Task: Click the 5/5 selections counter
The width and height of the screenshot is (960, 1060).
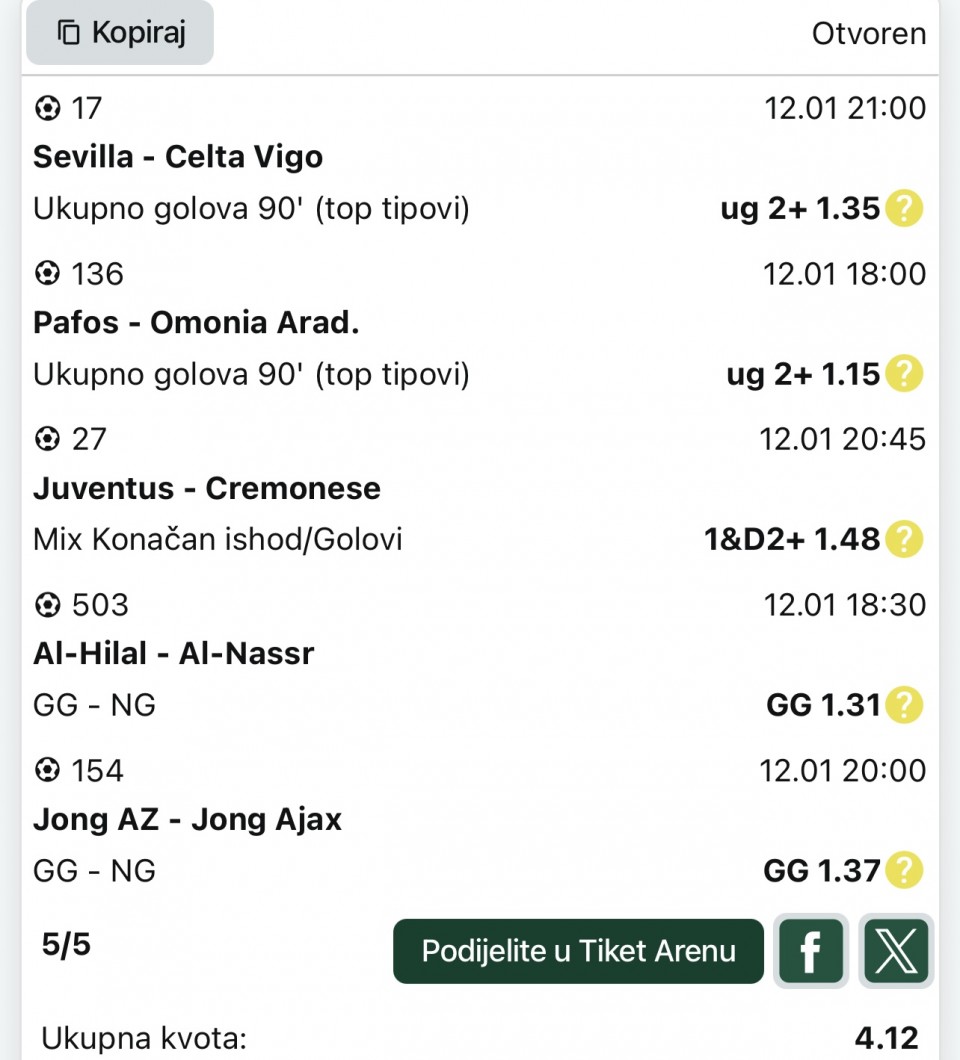Action: tap(66, 944)
